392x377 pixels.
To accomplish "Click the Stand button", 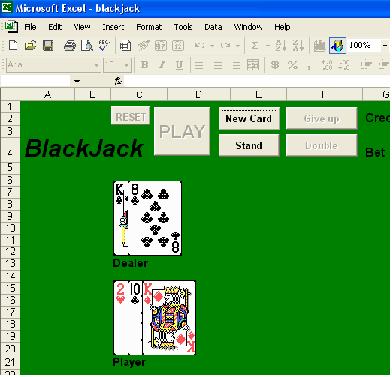I will coord(249,145).
